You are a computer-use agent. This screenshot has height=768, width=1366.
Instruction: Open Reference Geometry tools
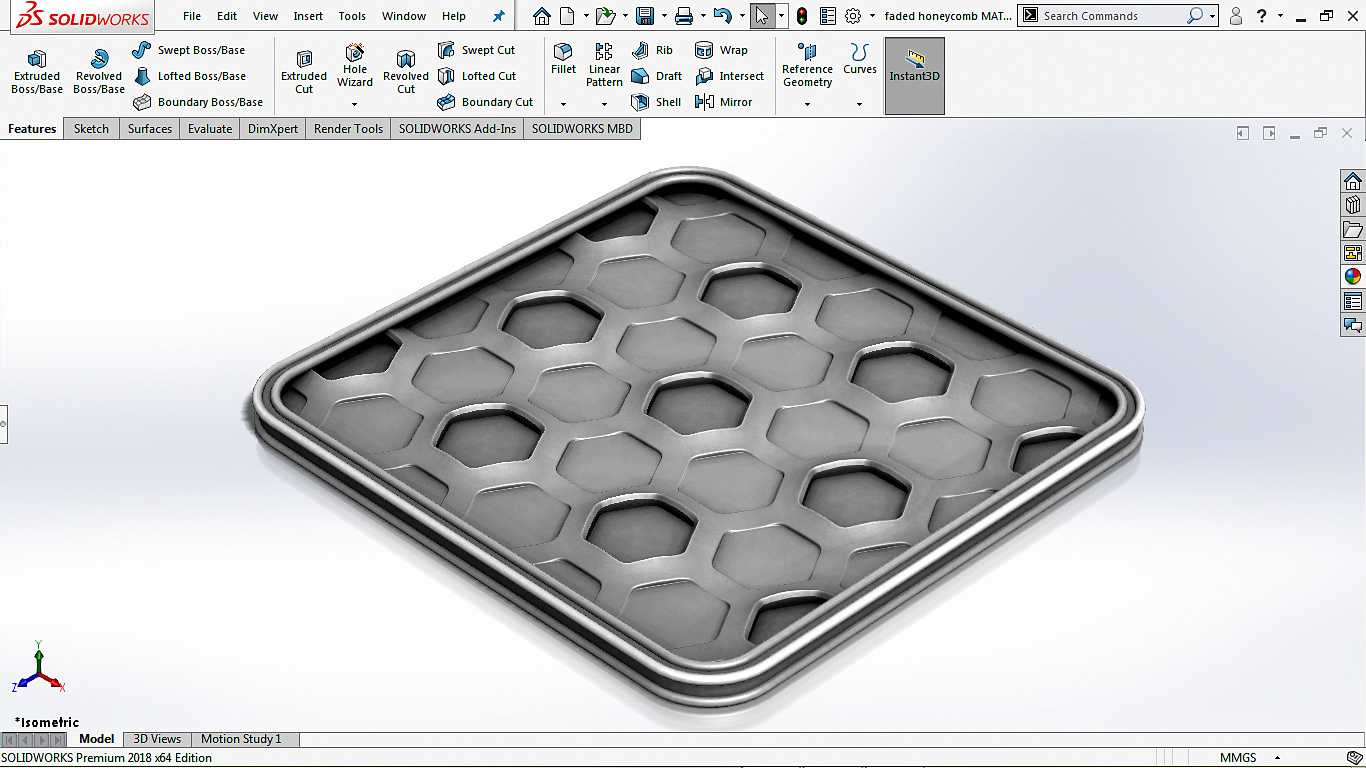click(807, 66)
